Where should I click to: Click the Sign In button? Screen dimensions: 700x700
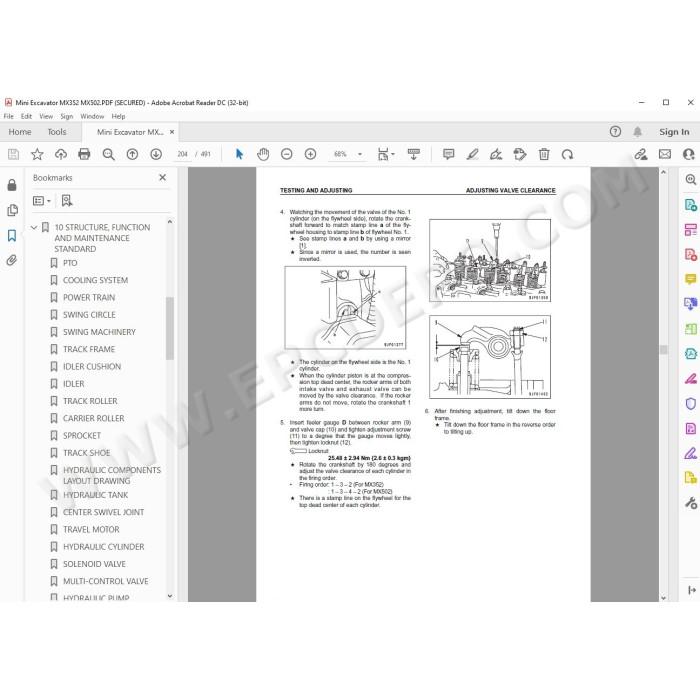(x=674, y=132)
